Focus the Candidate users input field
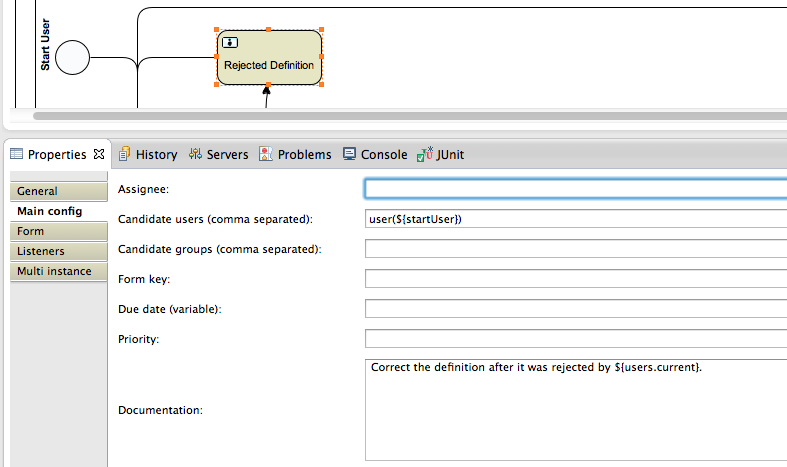787x467 pixels. tap(575, 219)
